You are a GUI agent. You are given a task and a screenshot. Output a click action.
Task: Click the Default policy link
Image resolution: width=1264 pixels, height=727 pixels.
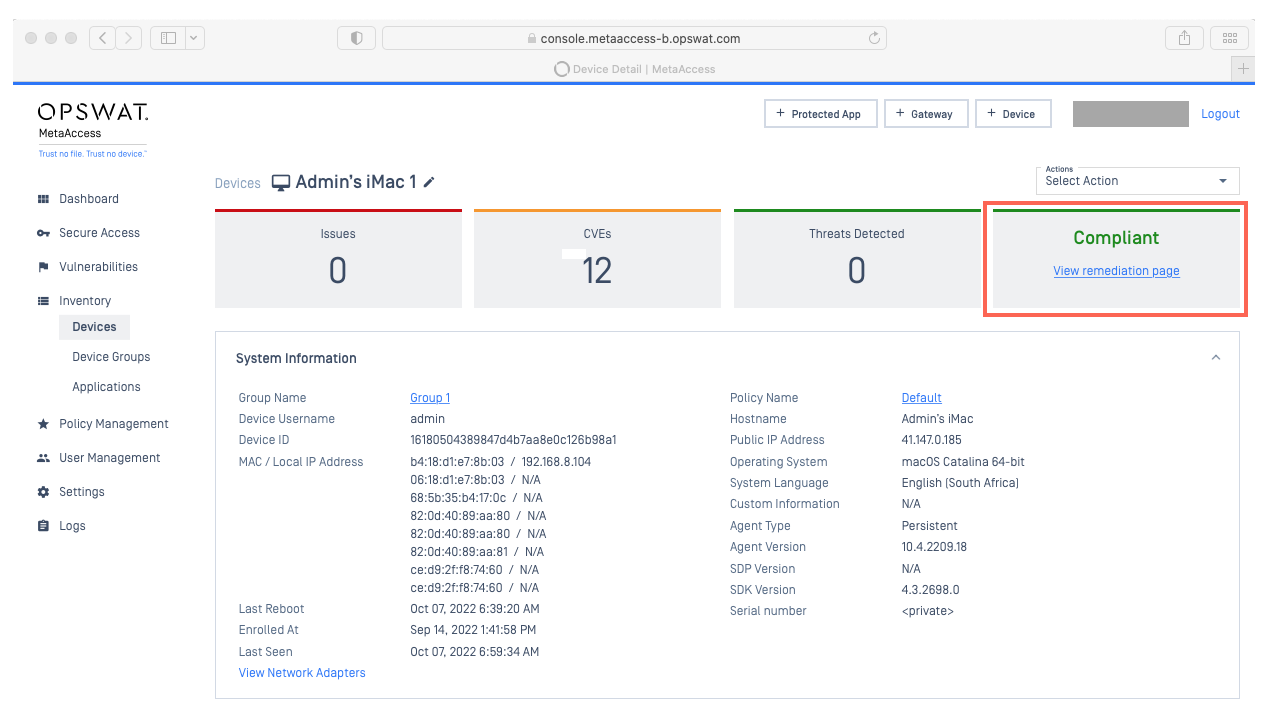click(x=921, y=398)
